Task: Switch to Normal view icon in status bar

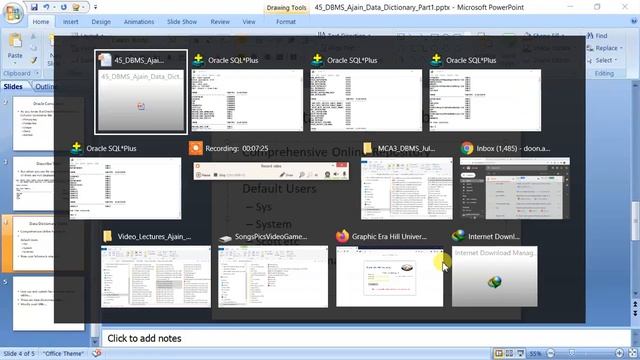Action: 499,353
